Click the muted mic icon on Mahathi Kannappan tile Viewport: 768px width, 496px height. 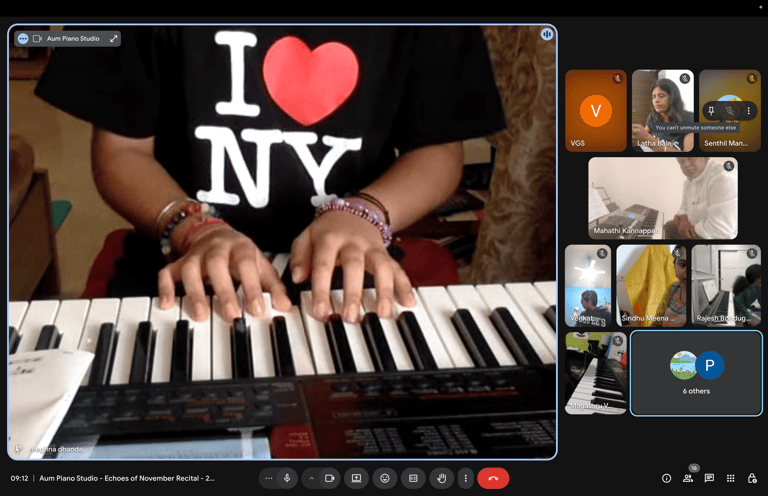click(728, 166)
